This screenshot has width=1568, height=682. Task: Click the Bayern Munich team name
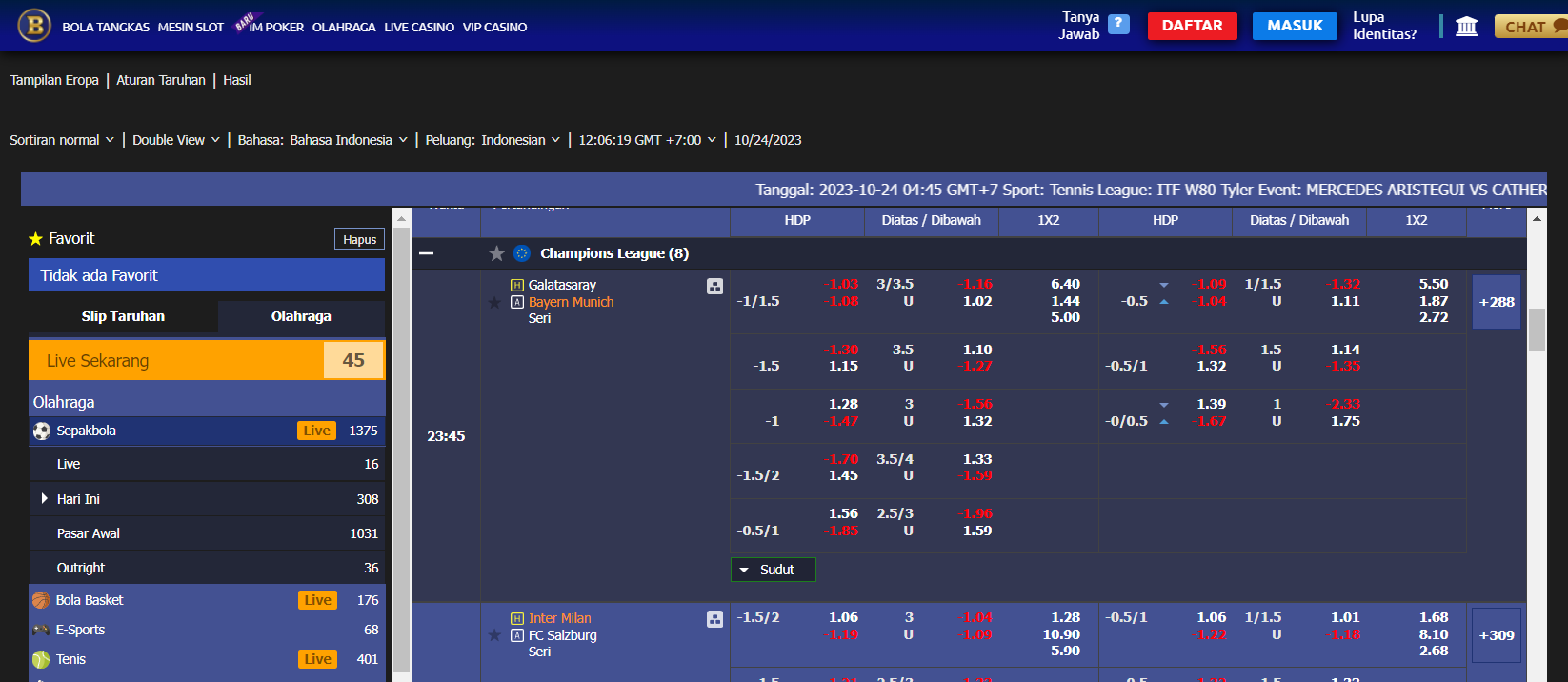(x=571, y=302)
